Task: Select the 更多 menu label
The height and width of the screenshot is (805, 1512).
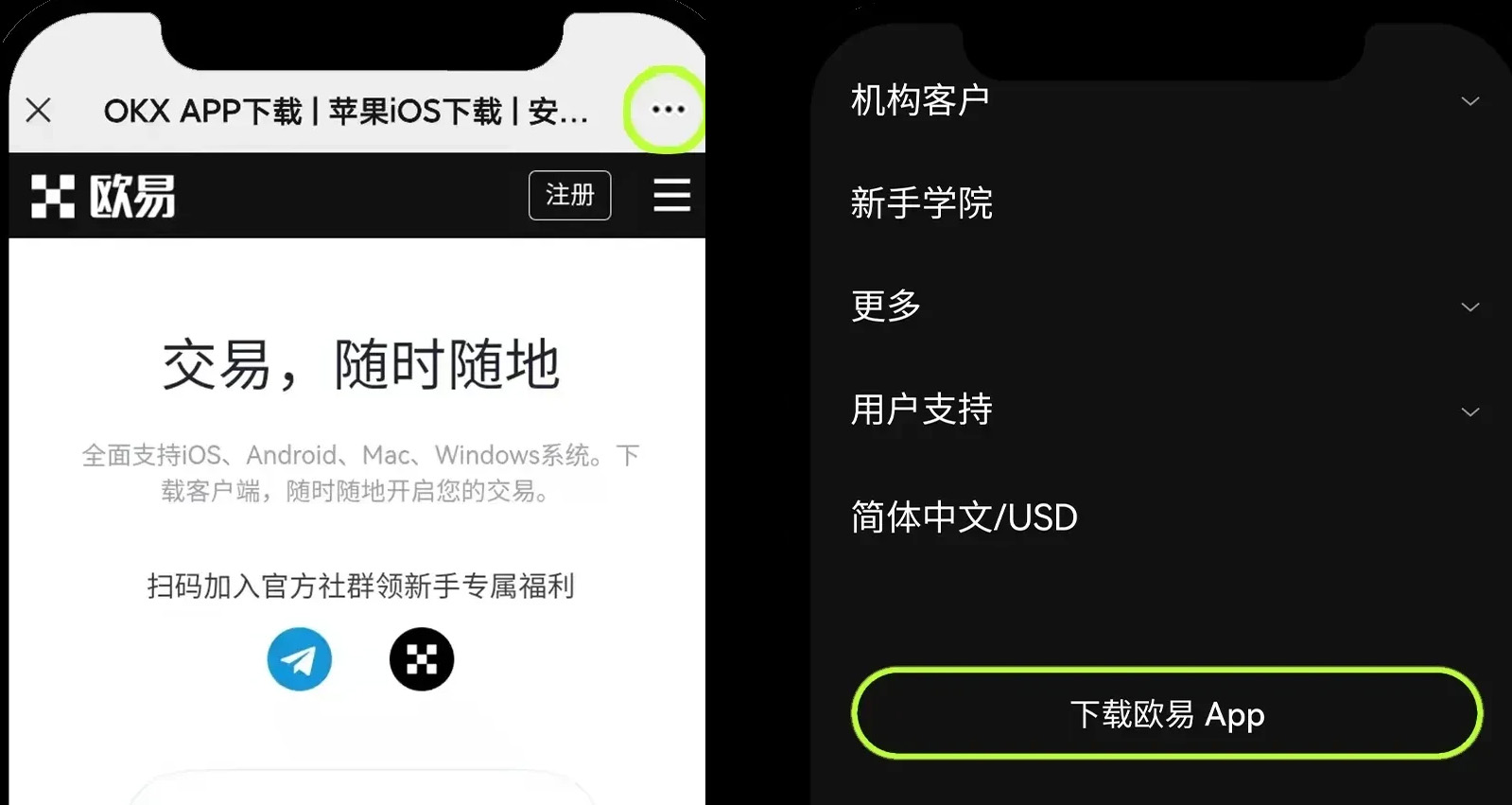Action: [886, 306]
